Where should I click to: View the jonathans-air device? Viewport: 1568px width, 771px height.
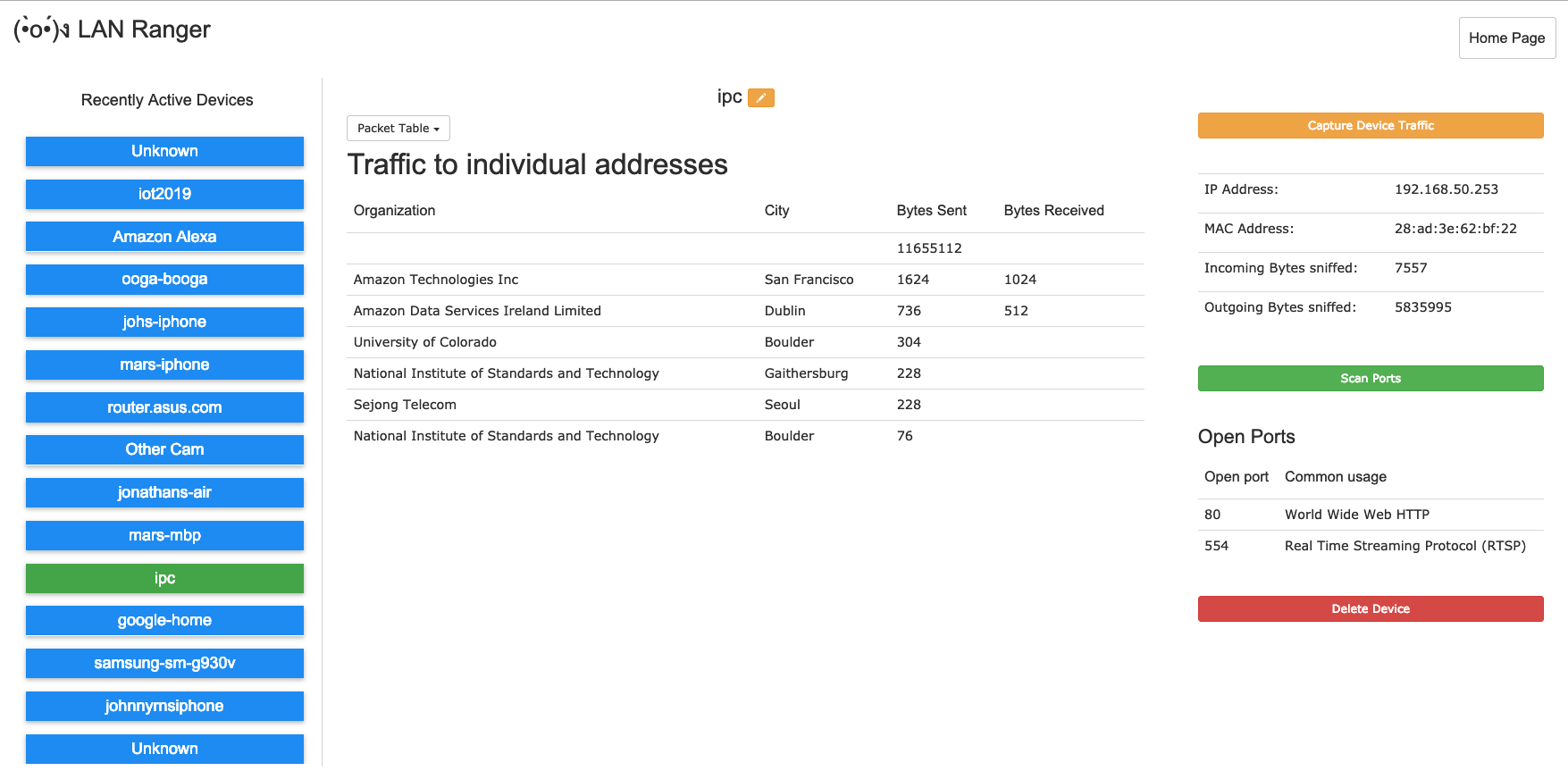[164, 492]
